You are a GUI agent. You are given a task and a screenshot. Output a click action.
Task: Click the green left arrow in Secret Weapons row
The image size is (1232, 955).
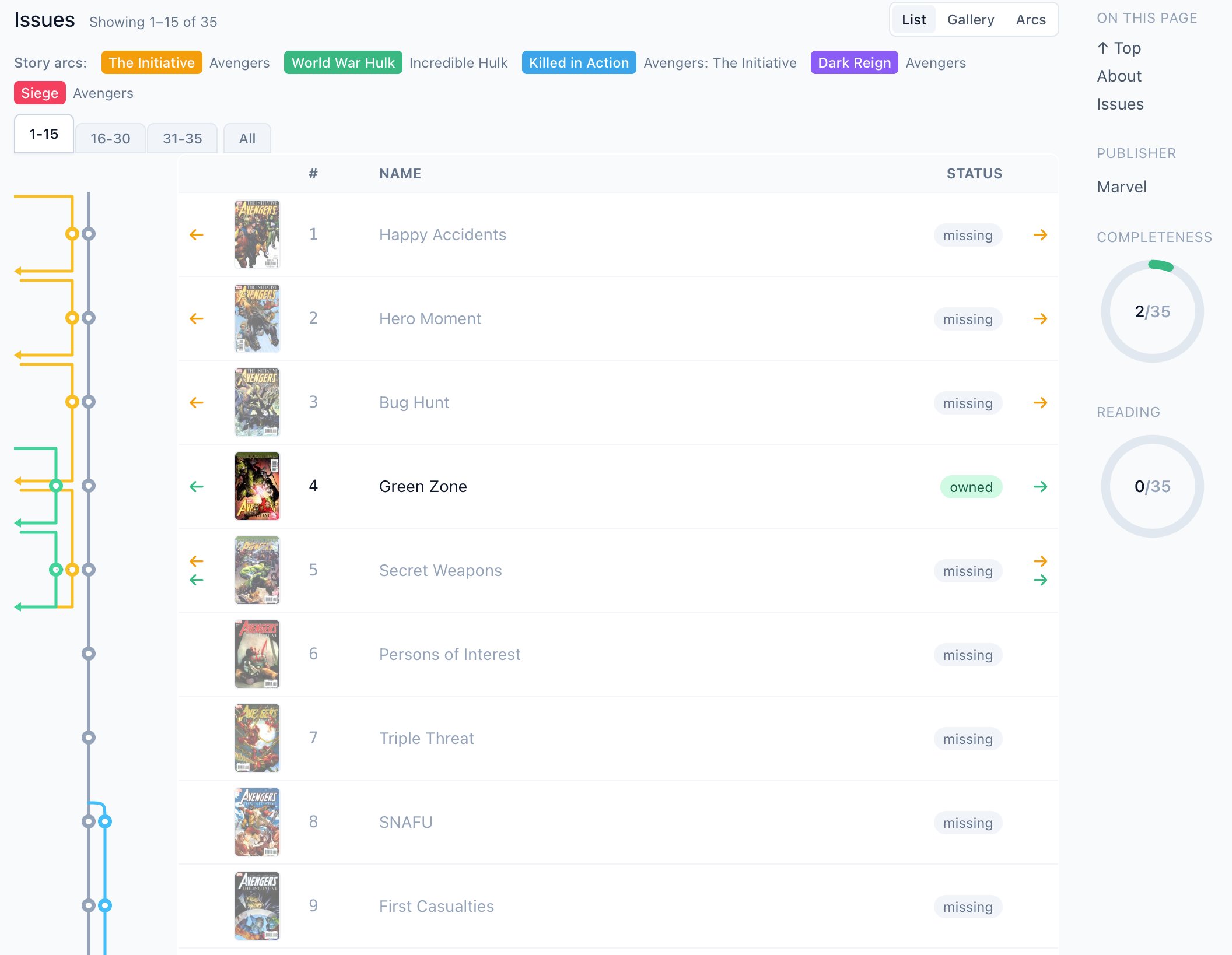197,580
